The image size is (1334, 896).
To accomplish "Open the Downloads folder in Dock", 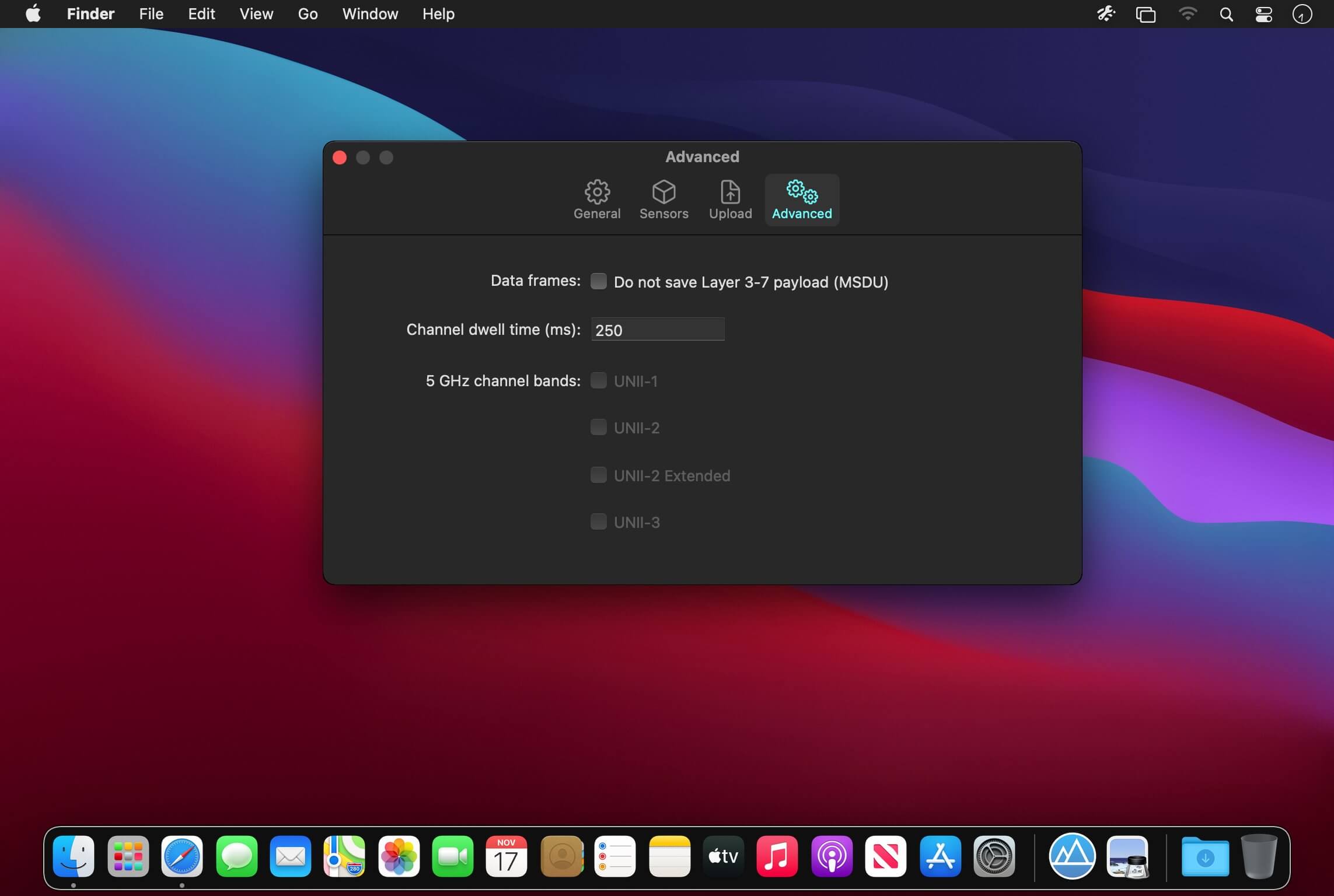I will 1205,856.
